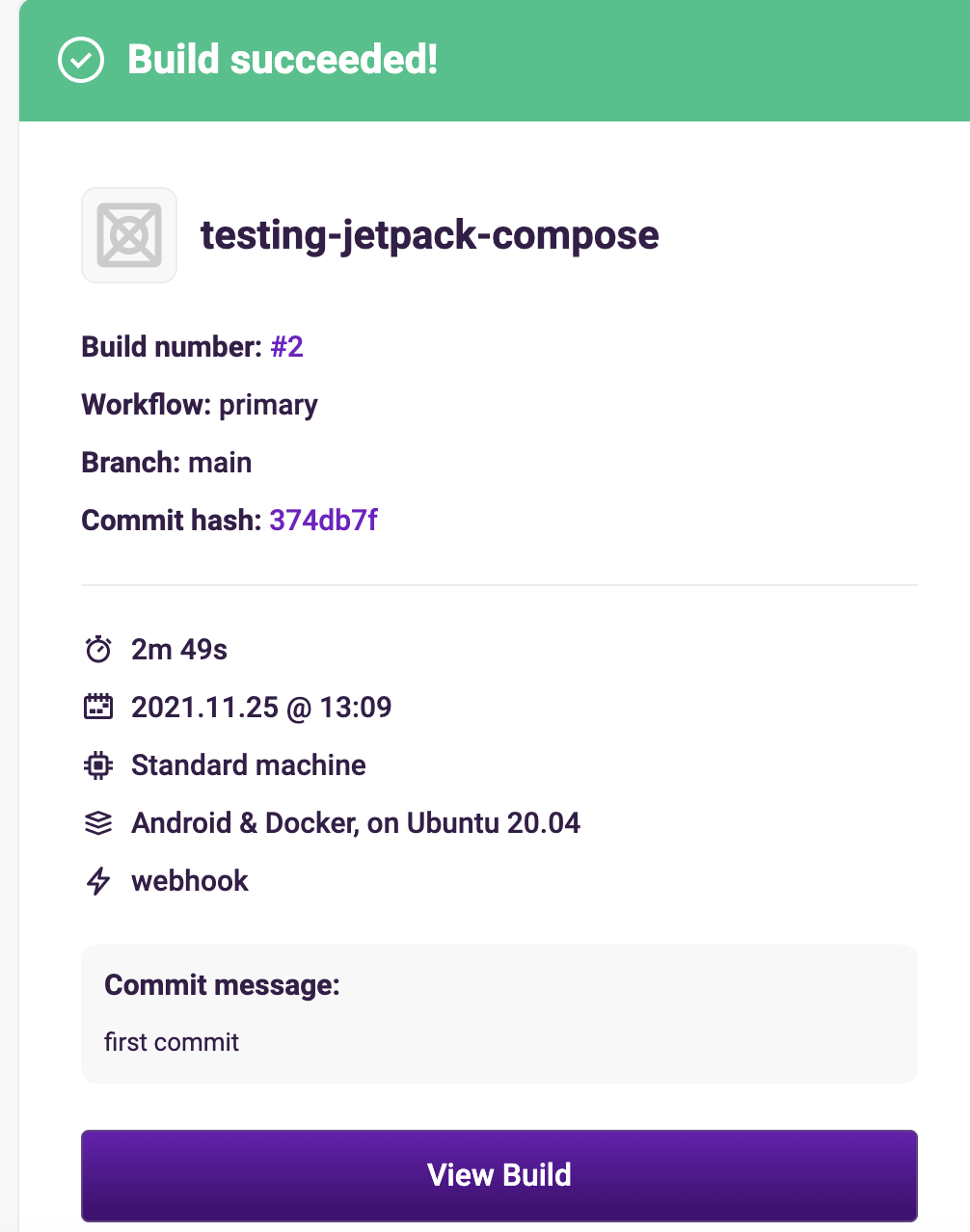This screenshot has height=1232, width=970.
Task: Open build number #2 link
Action: pos(287,347)
